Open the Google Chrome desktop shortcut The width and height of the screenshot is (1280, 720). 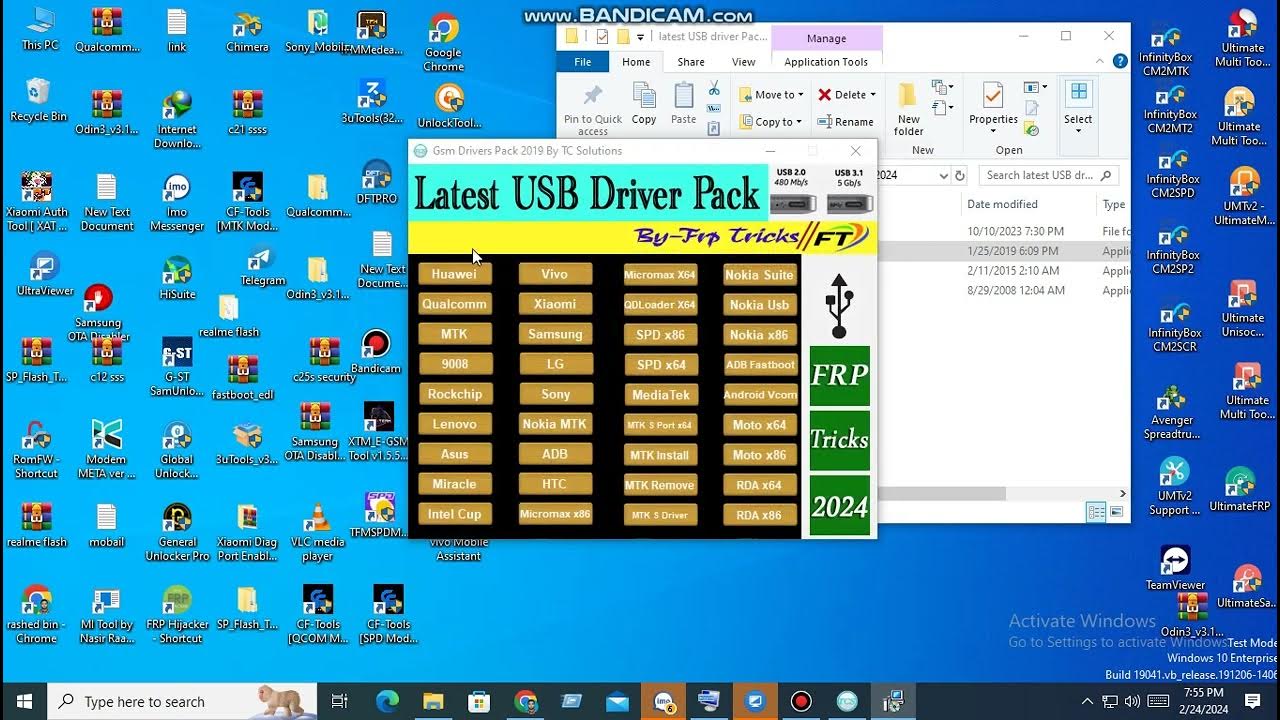[443, 43]
